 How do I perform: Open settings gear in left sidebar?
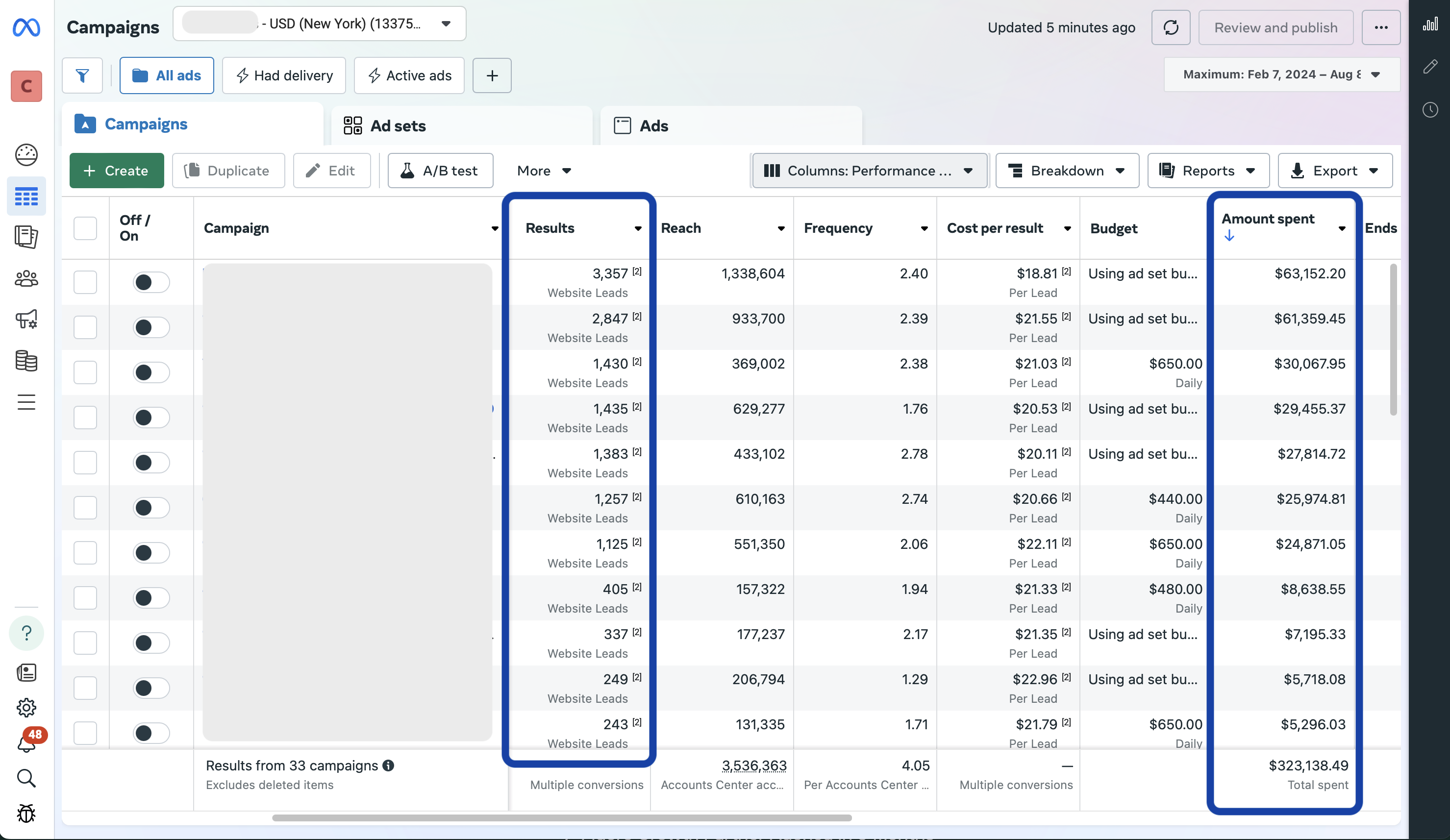[26, 708]
